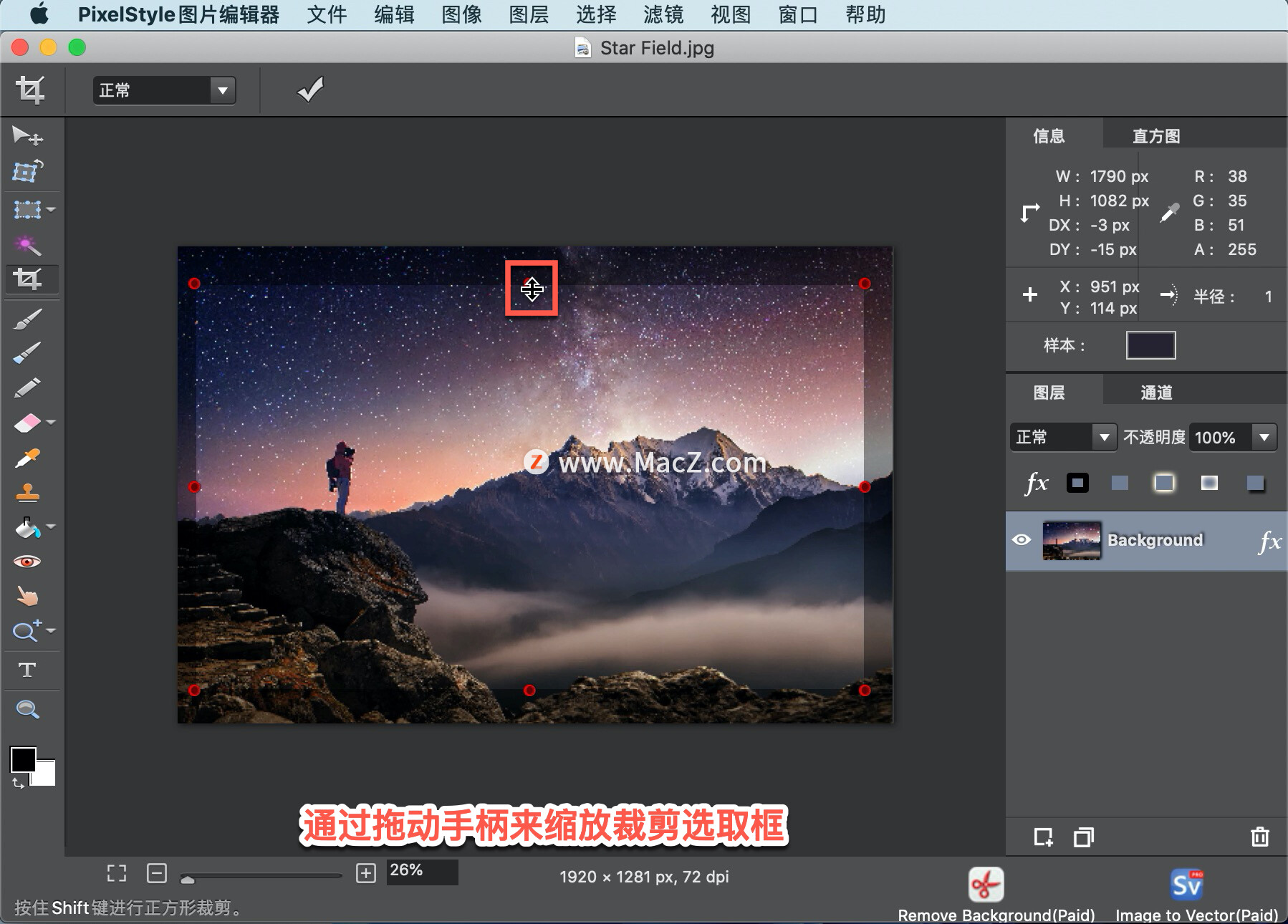
Task: Click the Background layer thumbnail
Action: (x=1072, y=539)
